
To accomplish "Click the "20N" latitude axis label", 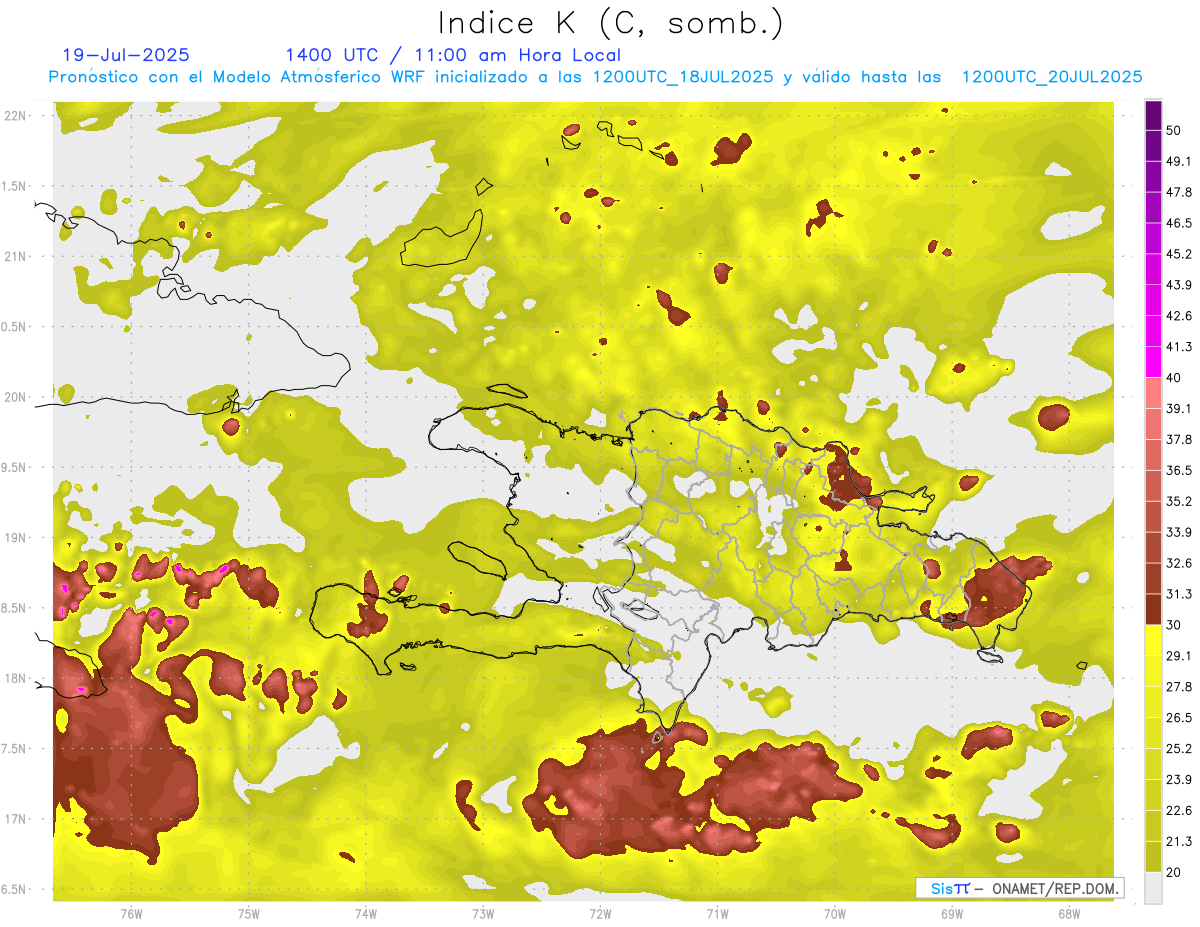I will pos(14,397).
